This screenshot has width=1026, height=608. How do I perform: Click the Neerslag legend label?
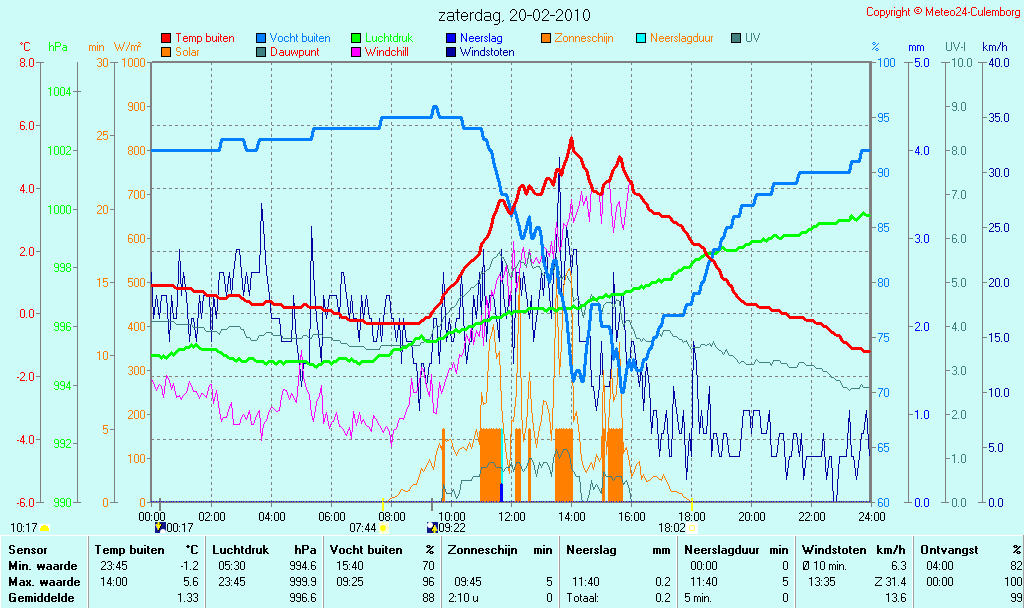(x=481, y=39)
